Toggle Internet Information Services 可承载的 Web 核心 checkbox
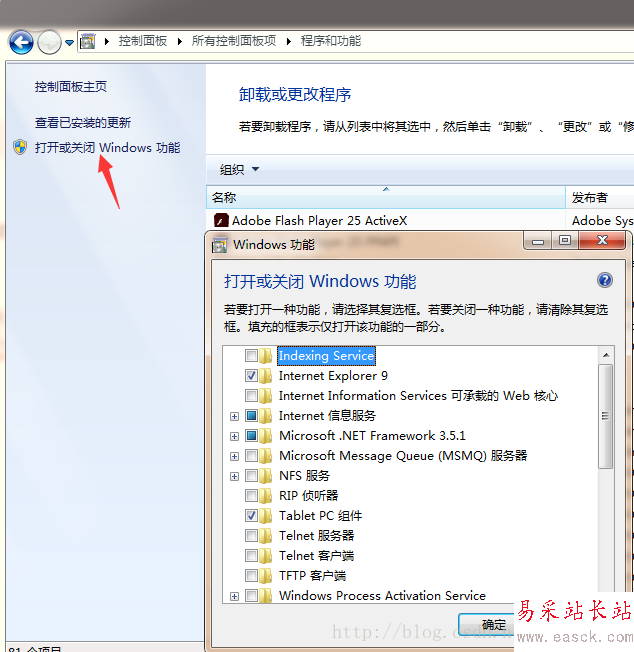 click(x=251, y=395)
